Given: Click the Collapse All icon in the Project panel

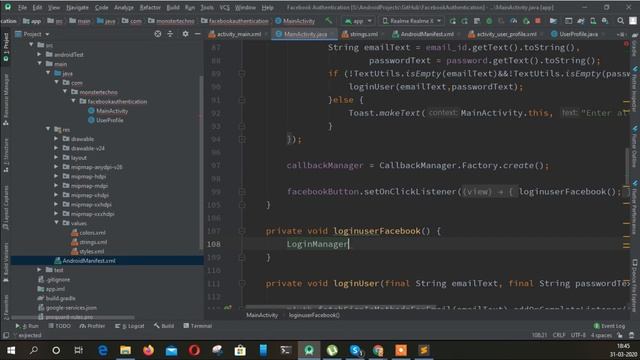Looking at the screenshot, I should pos(170,34).
